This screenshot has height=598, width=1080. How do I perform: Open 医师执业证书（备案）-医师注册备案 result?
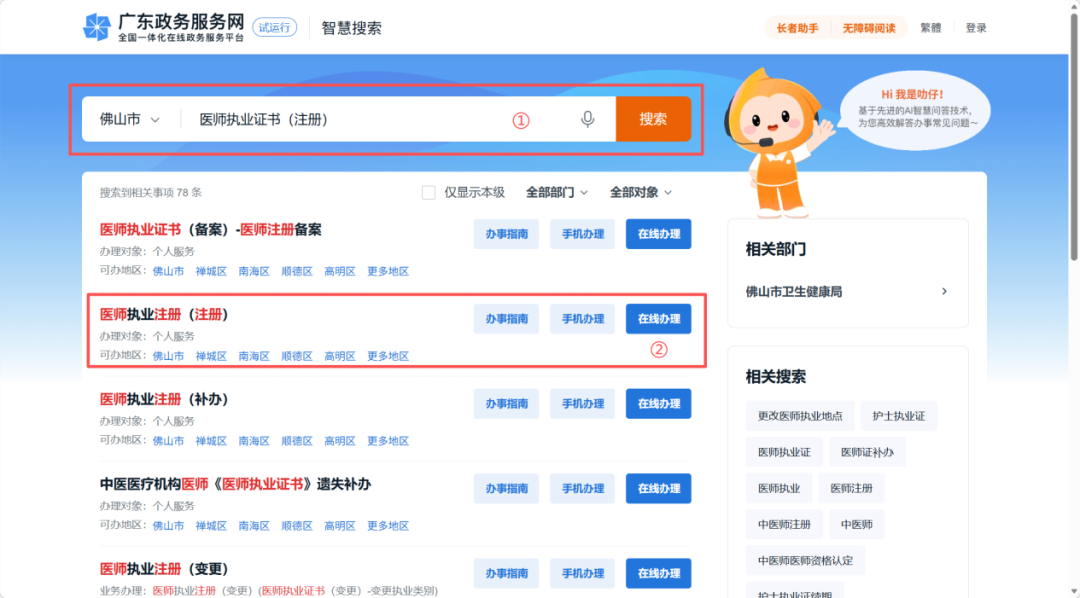click(x=211, y=229)
